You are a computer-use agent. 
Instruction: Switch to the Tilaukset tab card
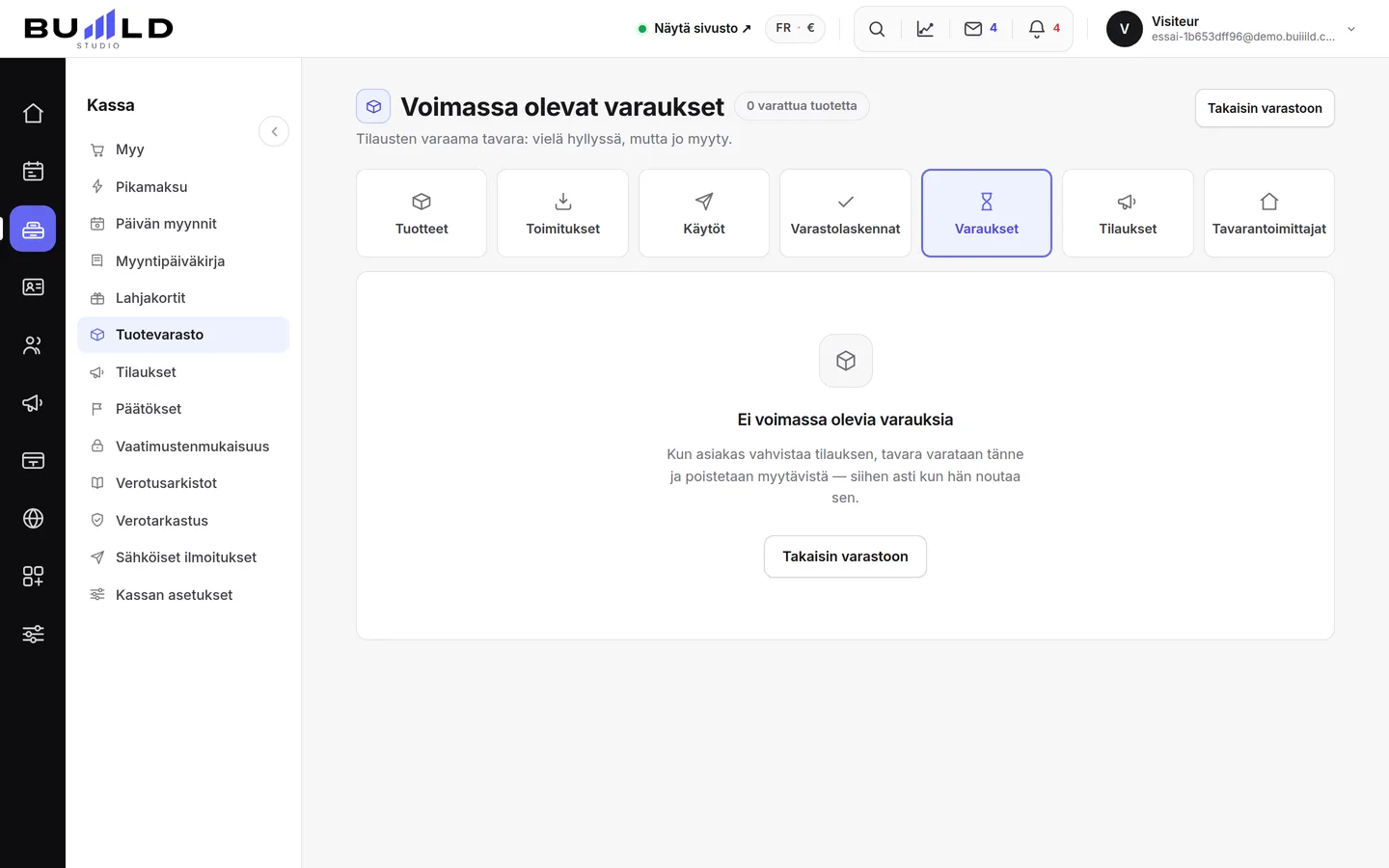click(1128, 213)
